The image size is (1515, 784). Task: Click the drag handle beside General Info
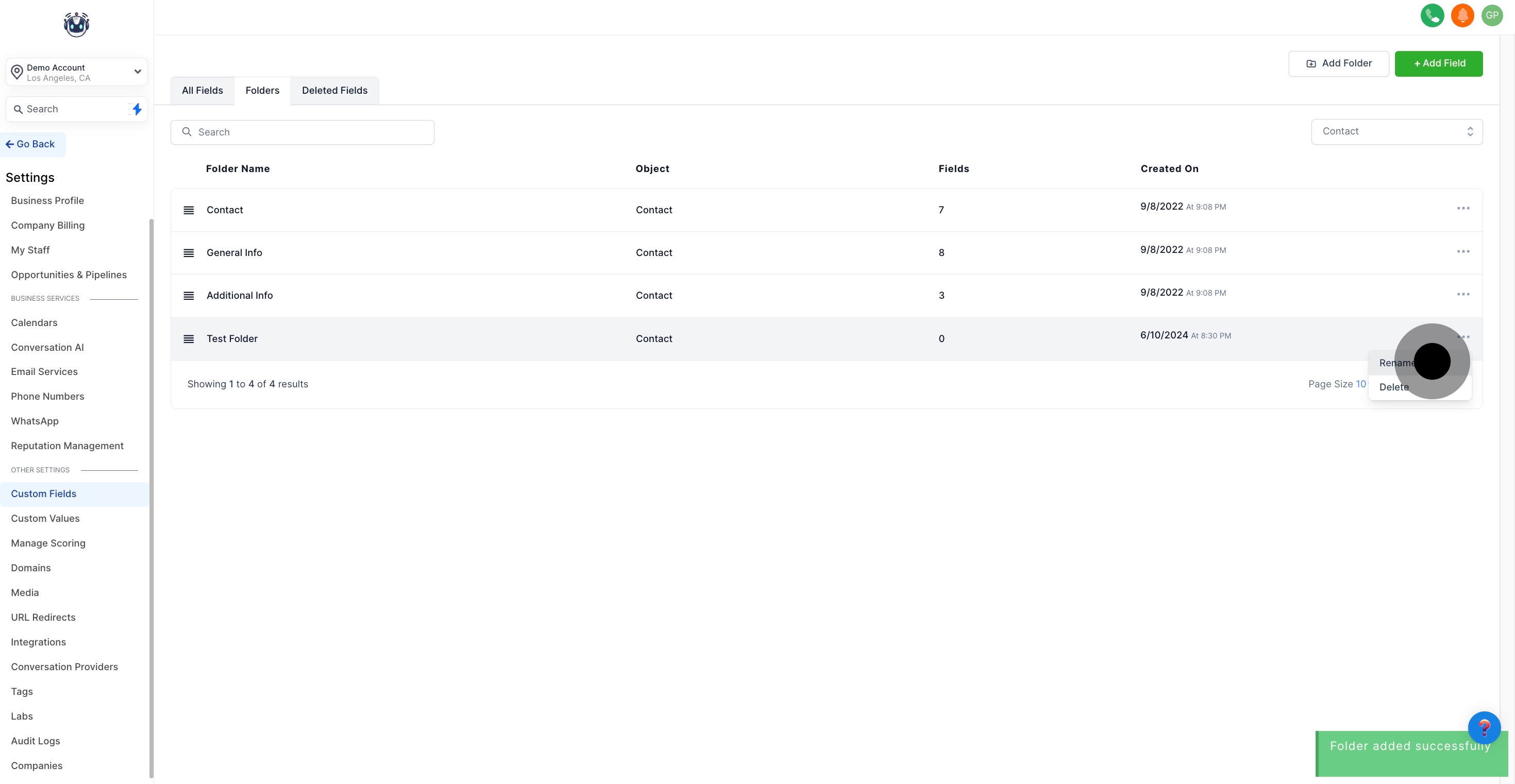tap(189, 253)
